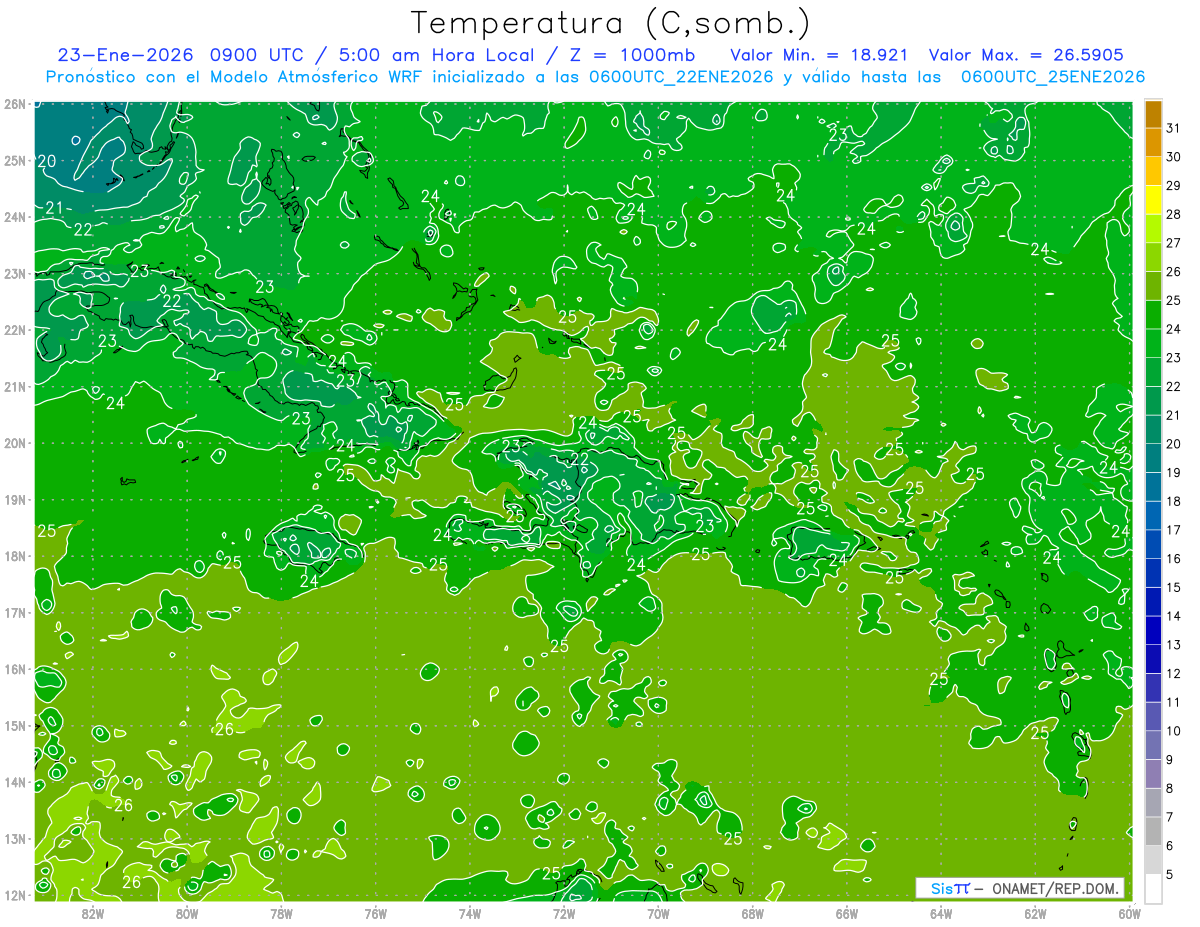Click the longitude label 64W

click(x=941, y=913)
